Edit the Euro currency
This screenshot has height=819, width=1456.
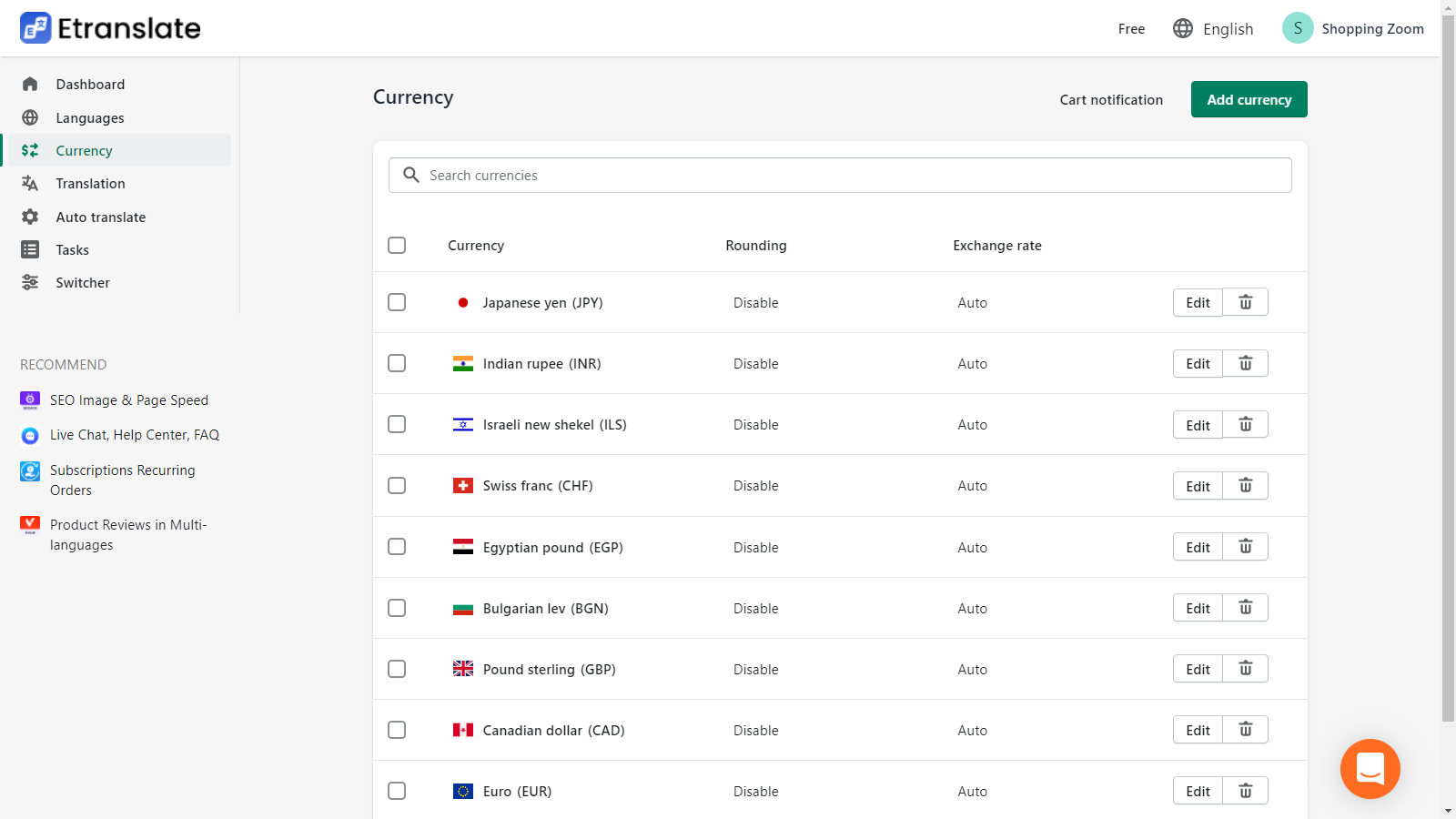click(1198, 790)
